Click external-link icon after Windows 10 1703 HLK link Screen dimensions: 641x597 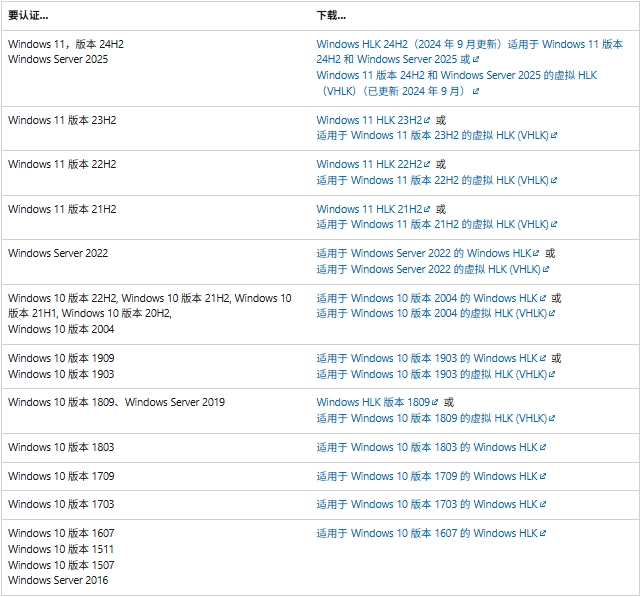[x=543, y=505]
